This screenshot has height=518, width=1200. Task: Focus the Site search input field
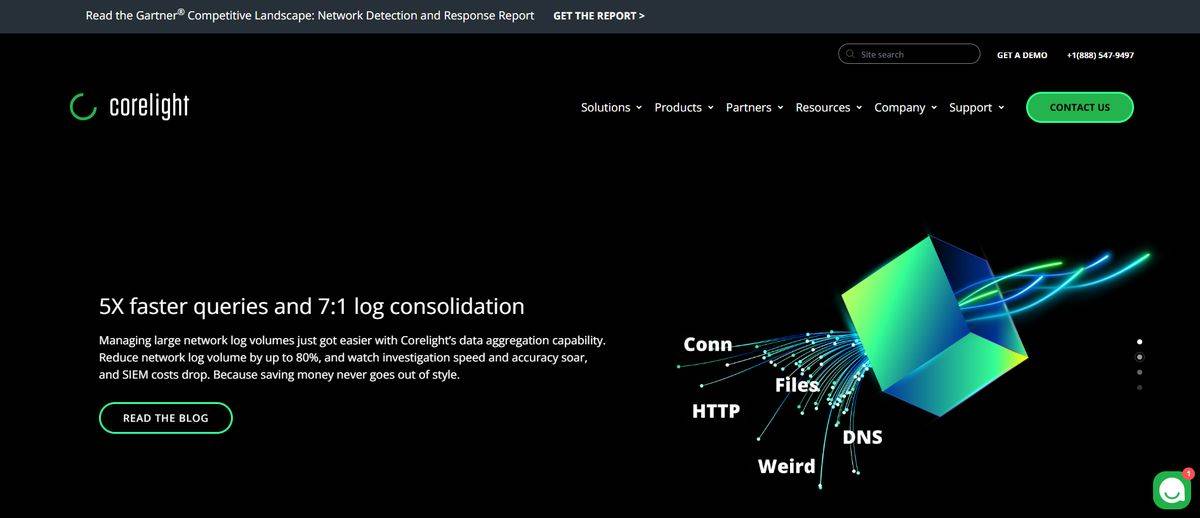tap(915, 54)
